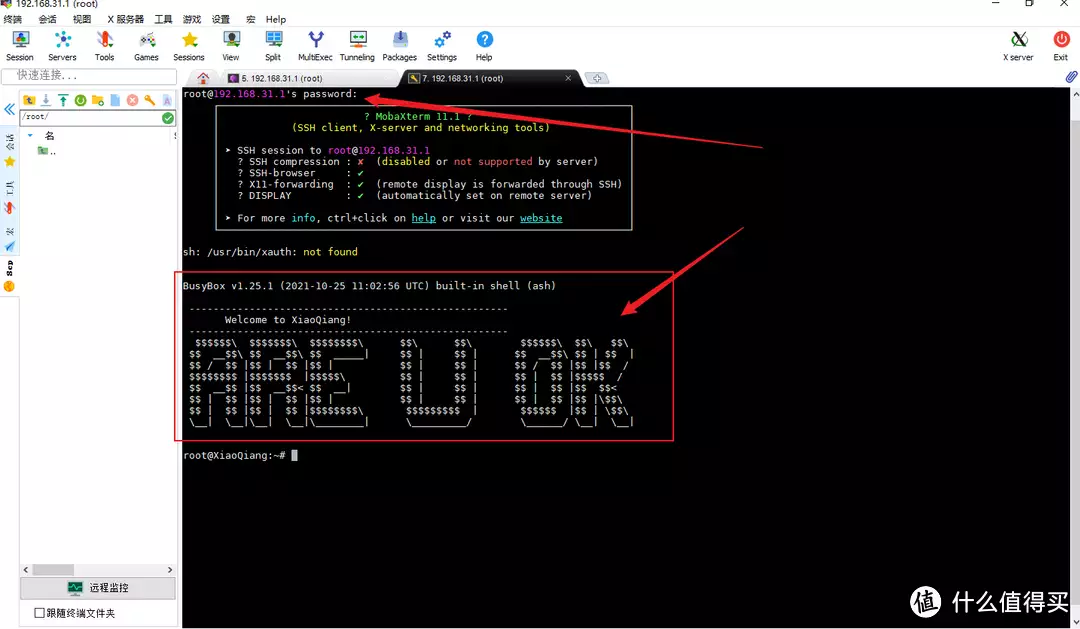Image resolution: width=1080 pixels, height=629 pixels.
Task: Refresh the SFTP folder listing
Action: tap(81, 101)
